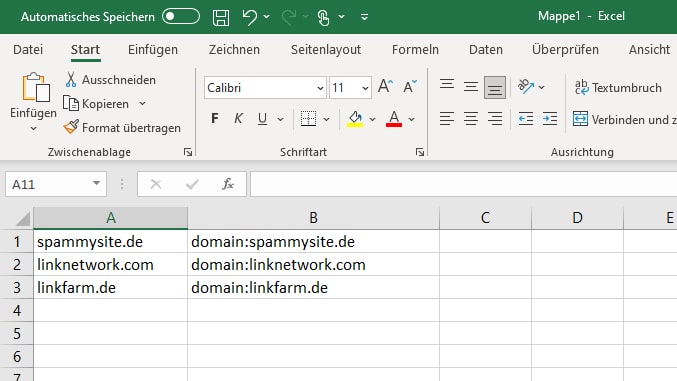This screenshot has height=381, width=677.
Task: Click the Touch/Mouse mode icon
Action: tap(323, 17)
